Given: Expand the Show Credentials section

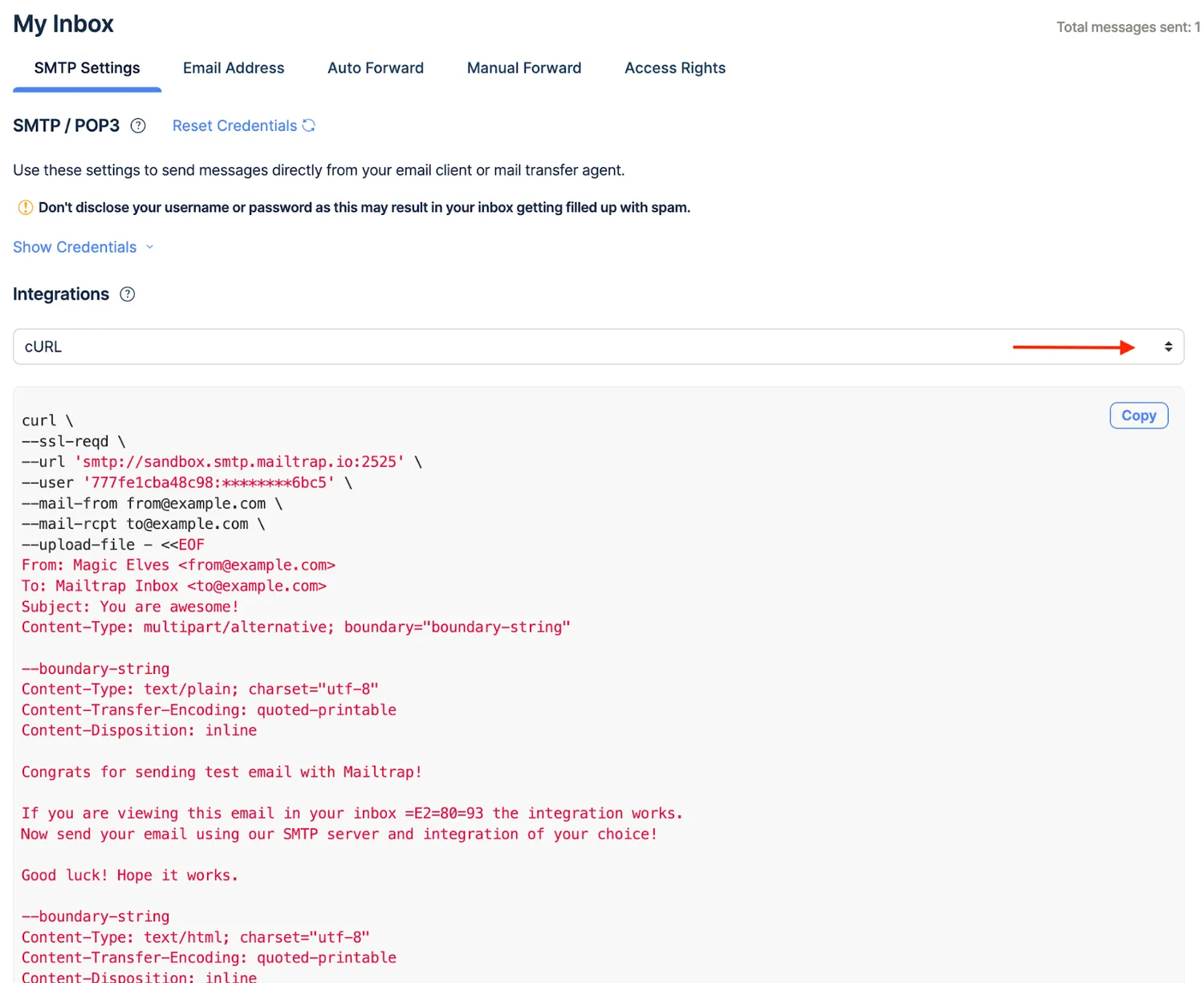Looking at the screenshot, I should point(83,247).
